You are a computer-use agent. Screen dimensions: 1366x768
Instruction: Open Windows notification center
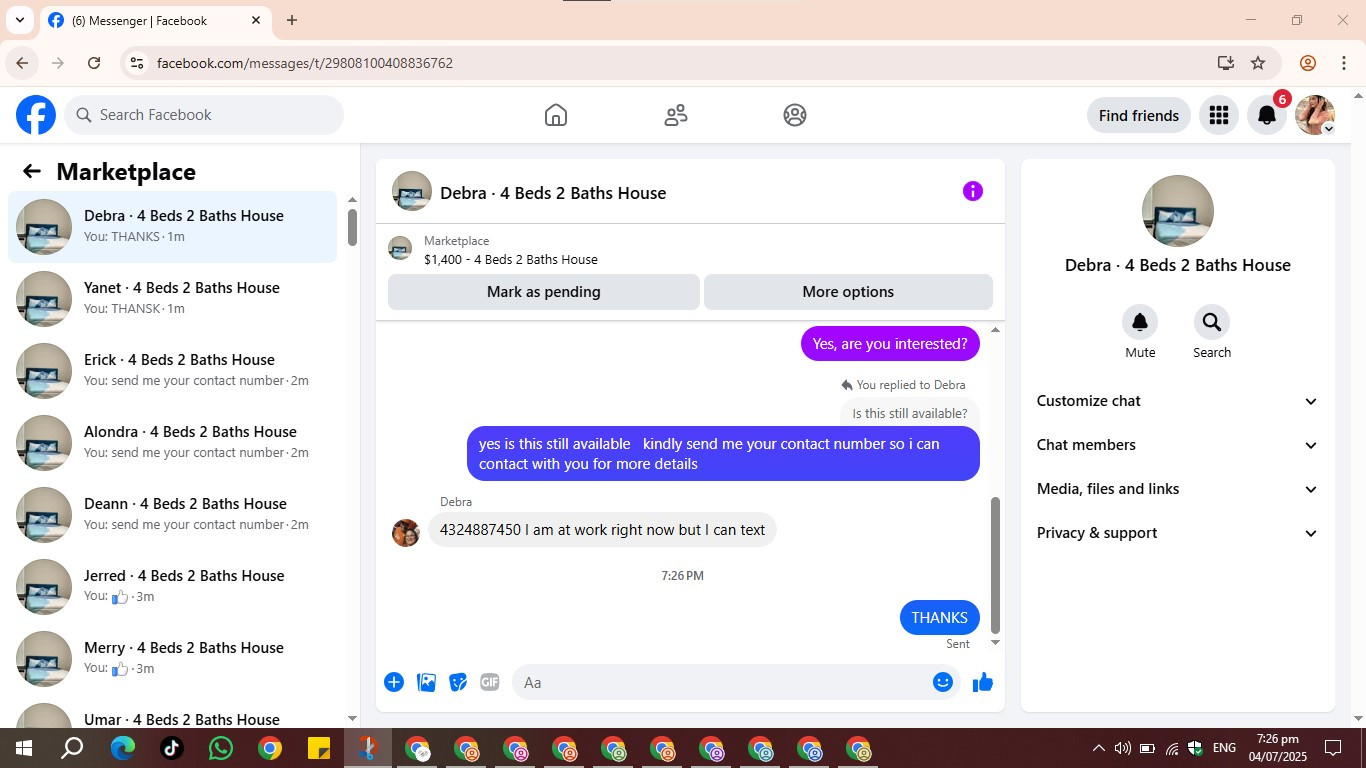click(x=1333, y=748)
